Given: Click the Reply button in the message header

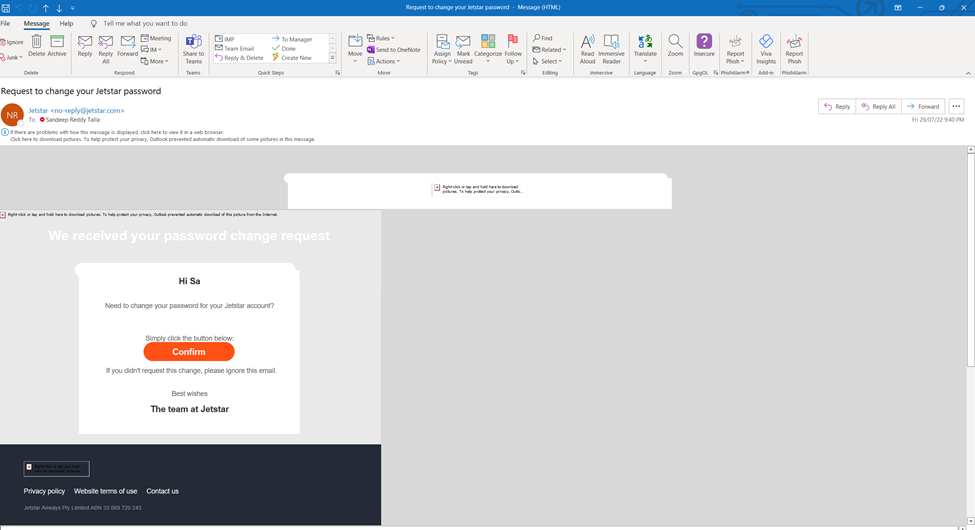Looking at the screenshot, I should click(837, 106).
